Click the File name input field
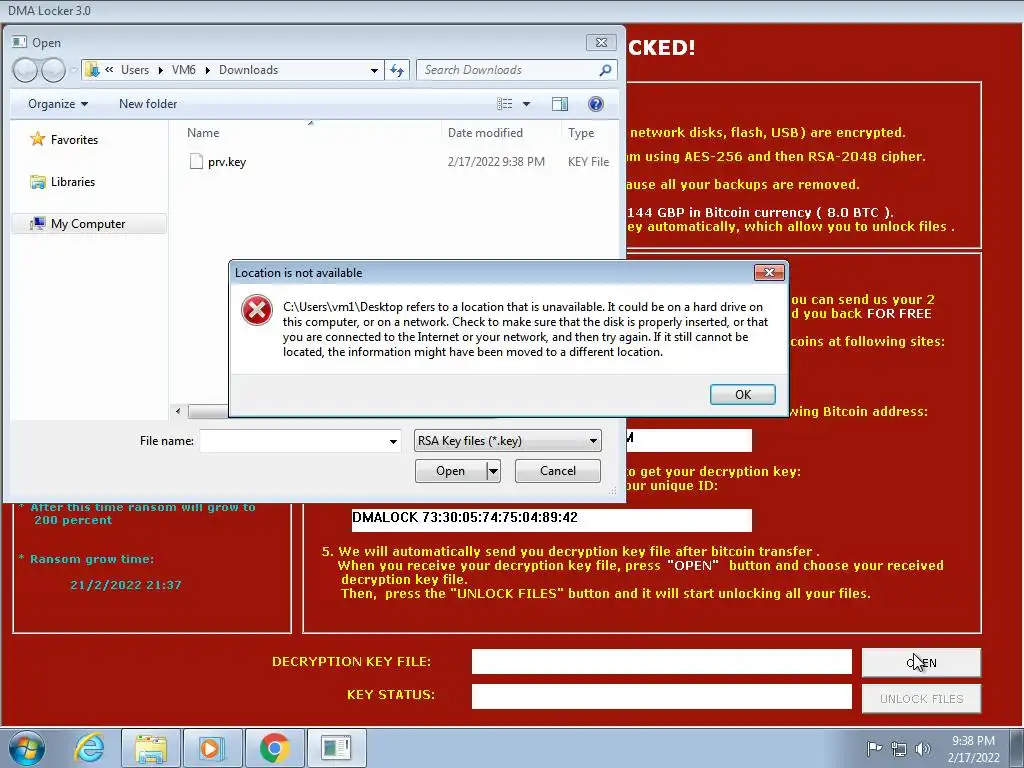Image resolution: width=1024 pixels, height=768 pixels. (293, 441)
